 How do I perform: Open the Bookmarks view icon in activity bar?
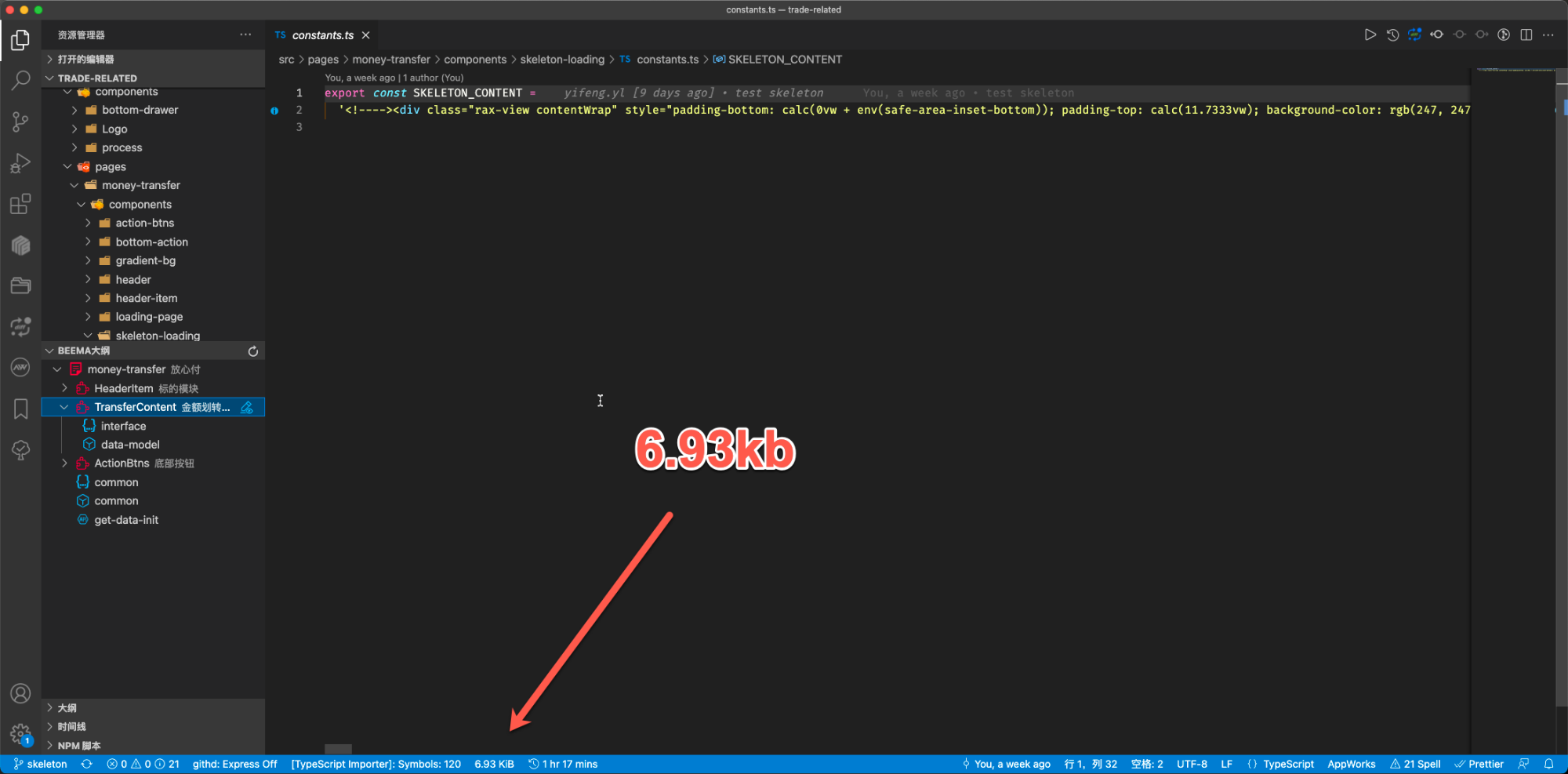click(x=20, y=409)
